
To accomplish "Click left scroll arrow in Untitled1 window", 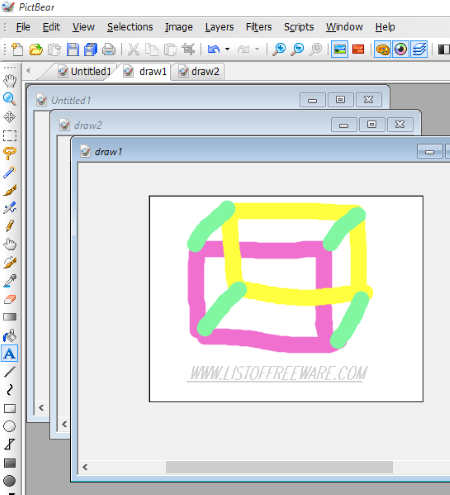I will (41, 407).
